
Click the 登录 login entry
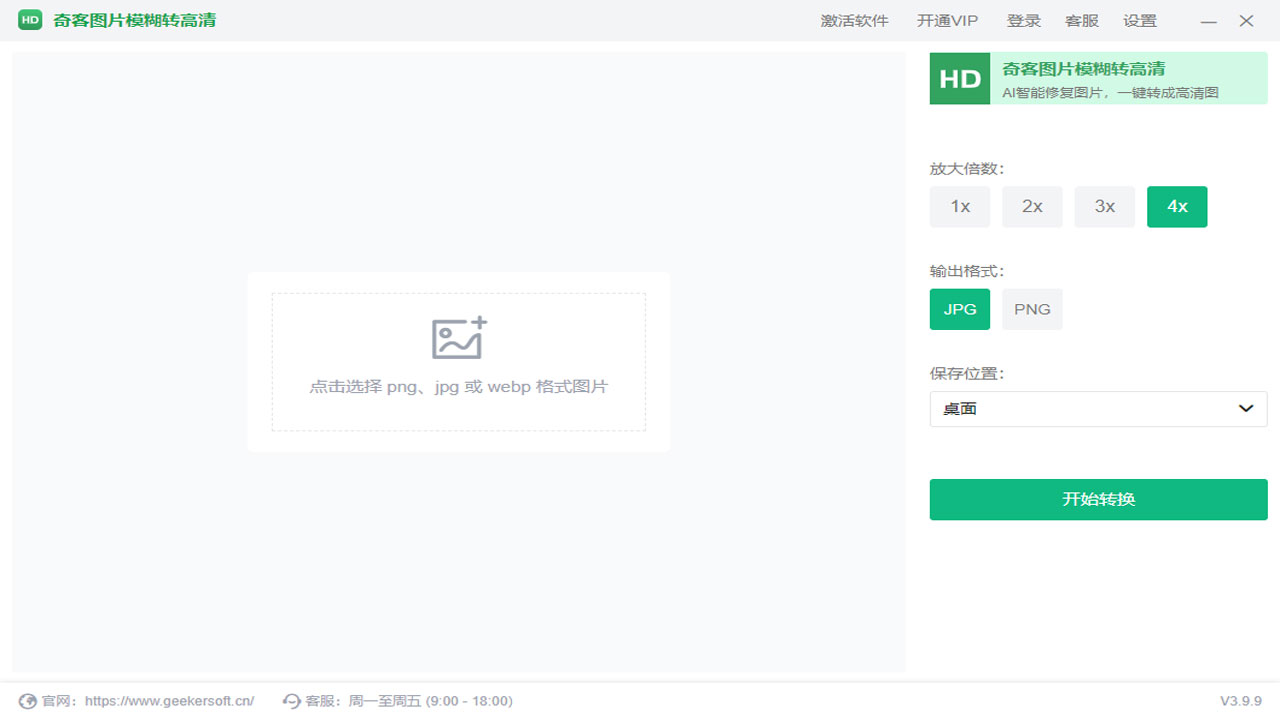click(x=1024, y=20)
